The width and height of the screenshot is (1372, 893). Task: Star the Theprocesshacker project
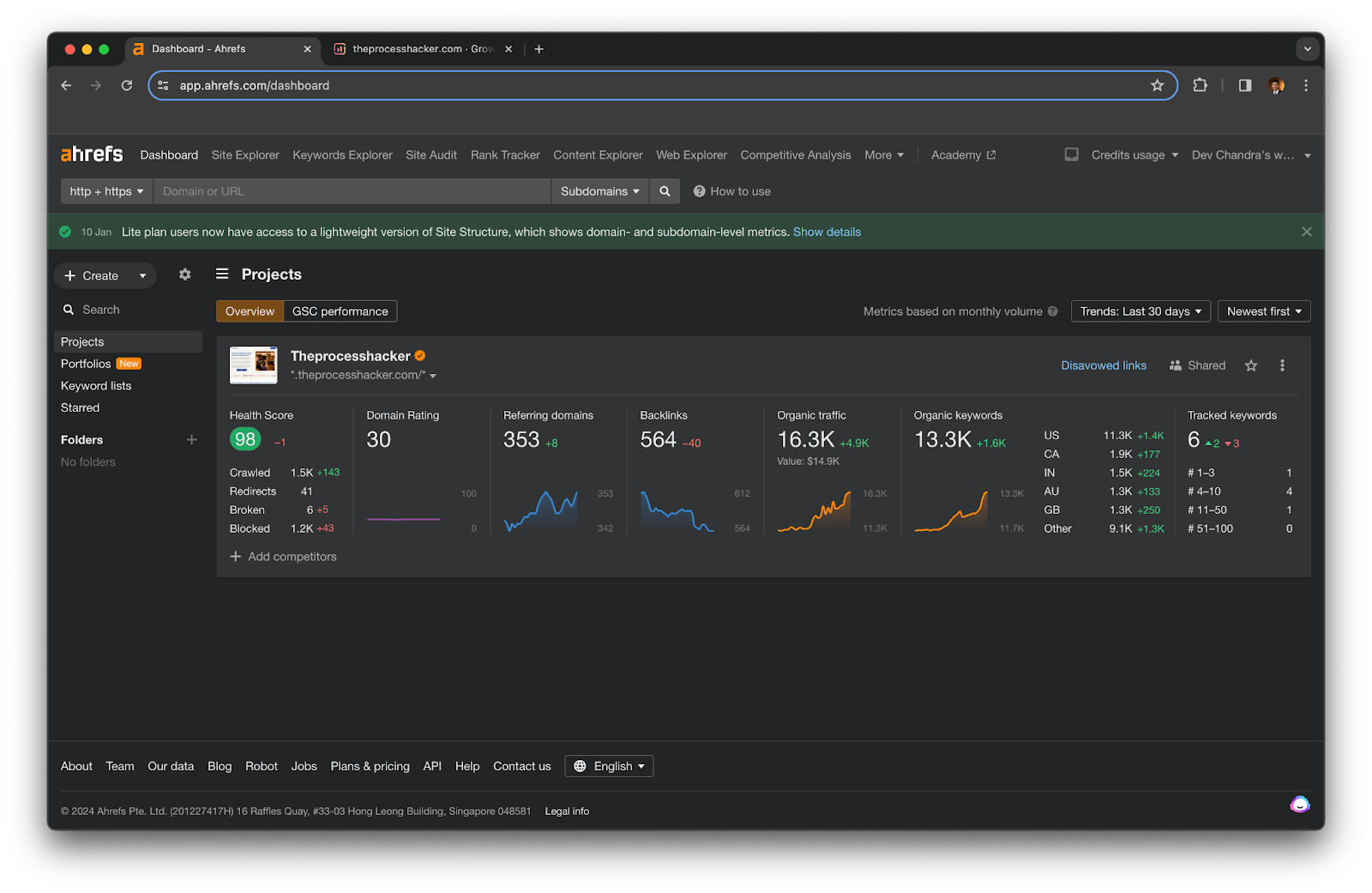tap(1251, 365)
